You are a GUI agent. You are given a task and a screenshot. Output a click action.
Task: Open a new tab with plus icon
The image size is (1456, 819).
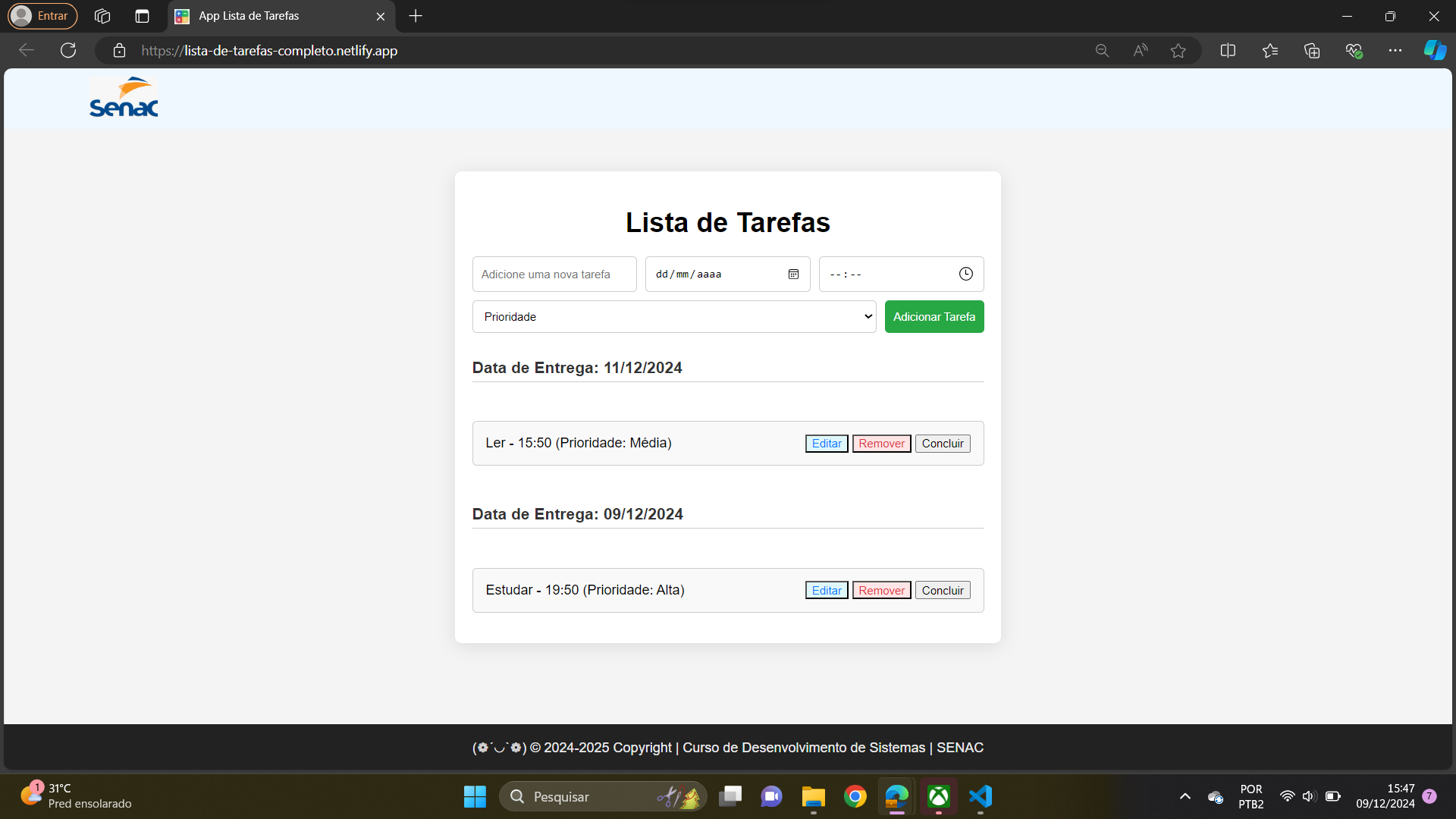coord(416,16)
